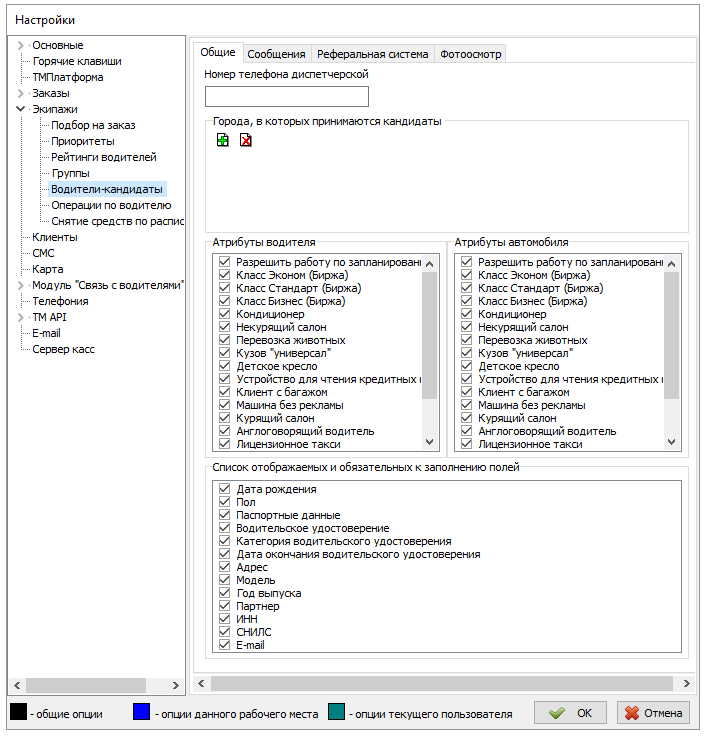Toggle the 'СНИЛС' required field checkbox
707x738 pixels.
point(225,632)
